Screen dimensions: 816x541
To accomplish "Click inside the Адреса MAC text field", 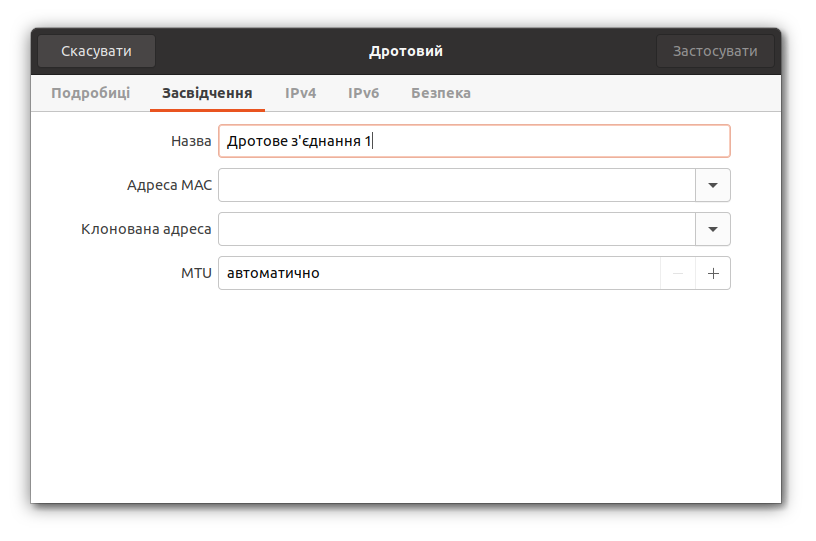I will click(x=456, y=185).
